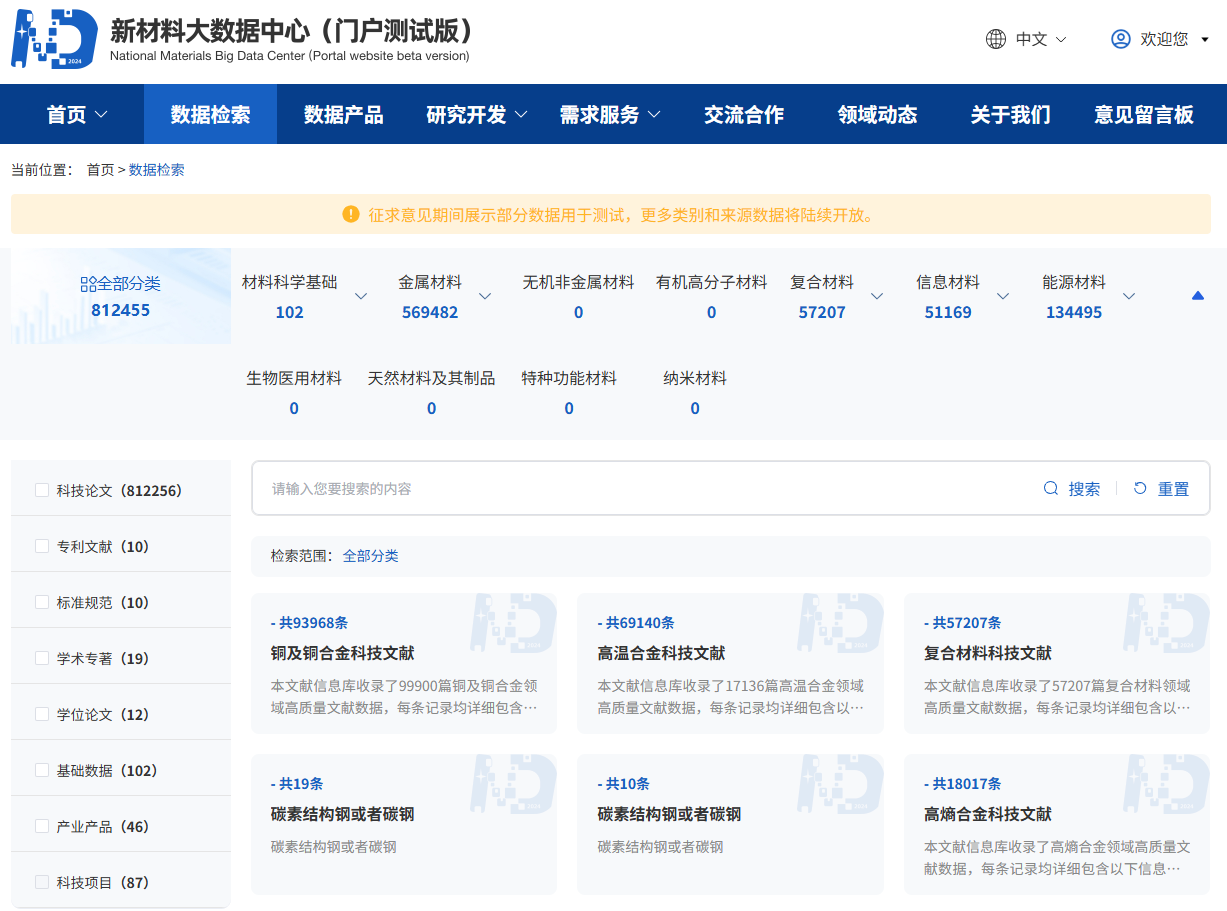Viewport: 1227px width, 911px height.
Task: Click the National Materials Big Data Center logo
Action: tap(55, 39)
